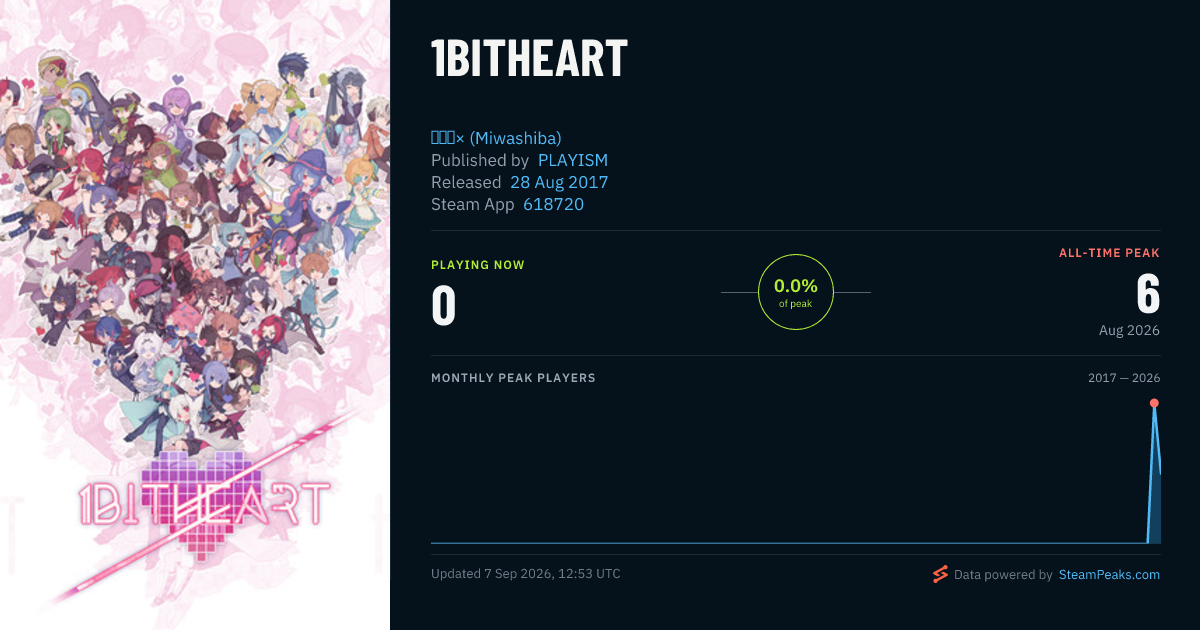
Task: Click the Monthly Peak Players label
Action: [513, 378]
